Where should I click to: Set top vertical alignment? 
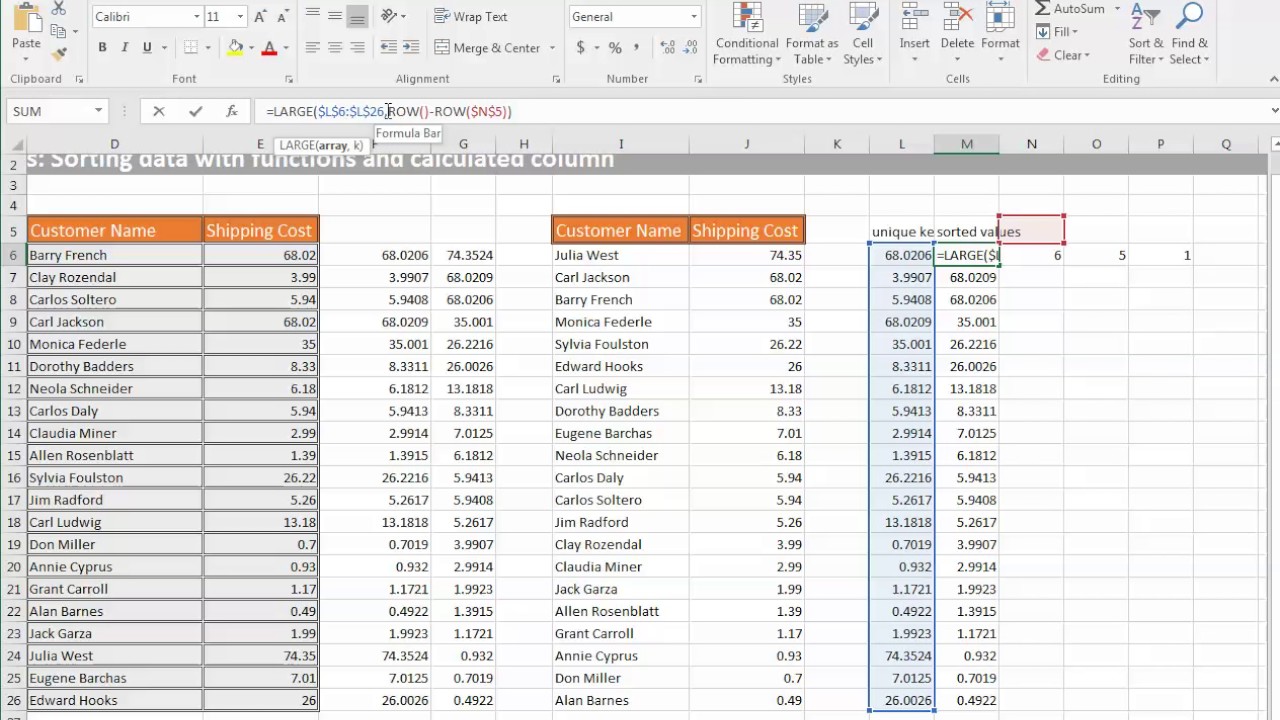(x=312, y=16)
